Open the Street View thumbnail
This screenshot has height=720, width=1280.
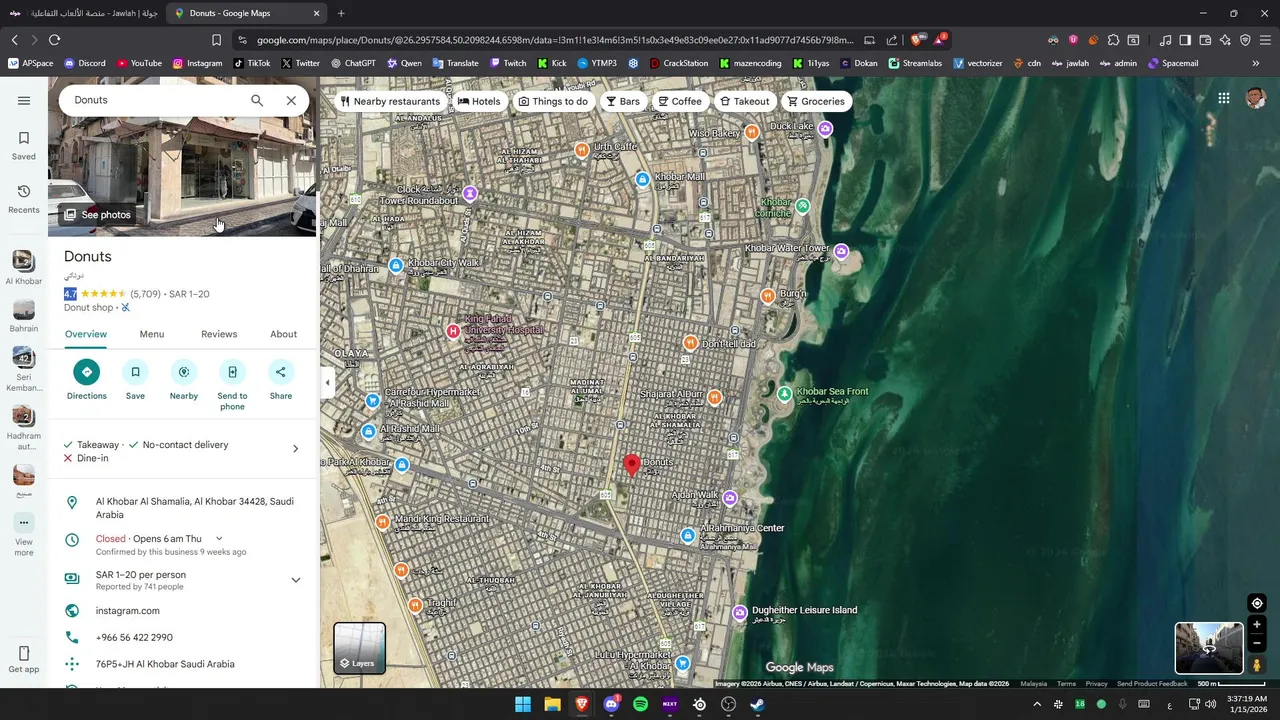click(1209, 648)
